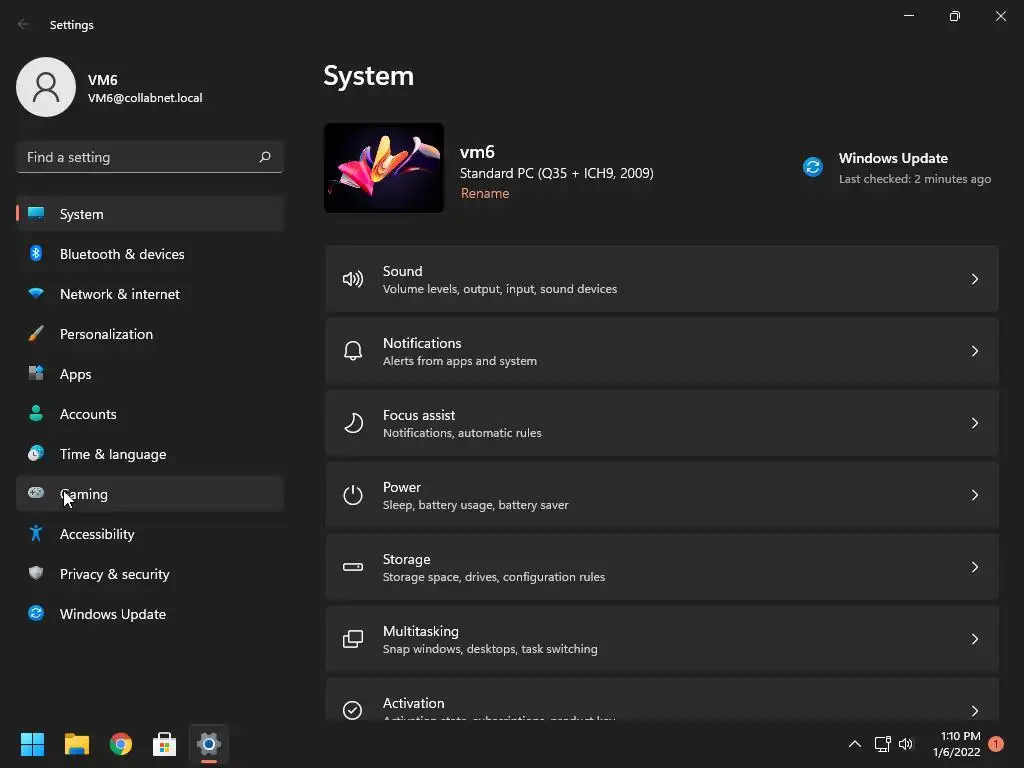
Task: Click the Multitasking windows icon
Action: point(353,639)
